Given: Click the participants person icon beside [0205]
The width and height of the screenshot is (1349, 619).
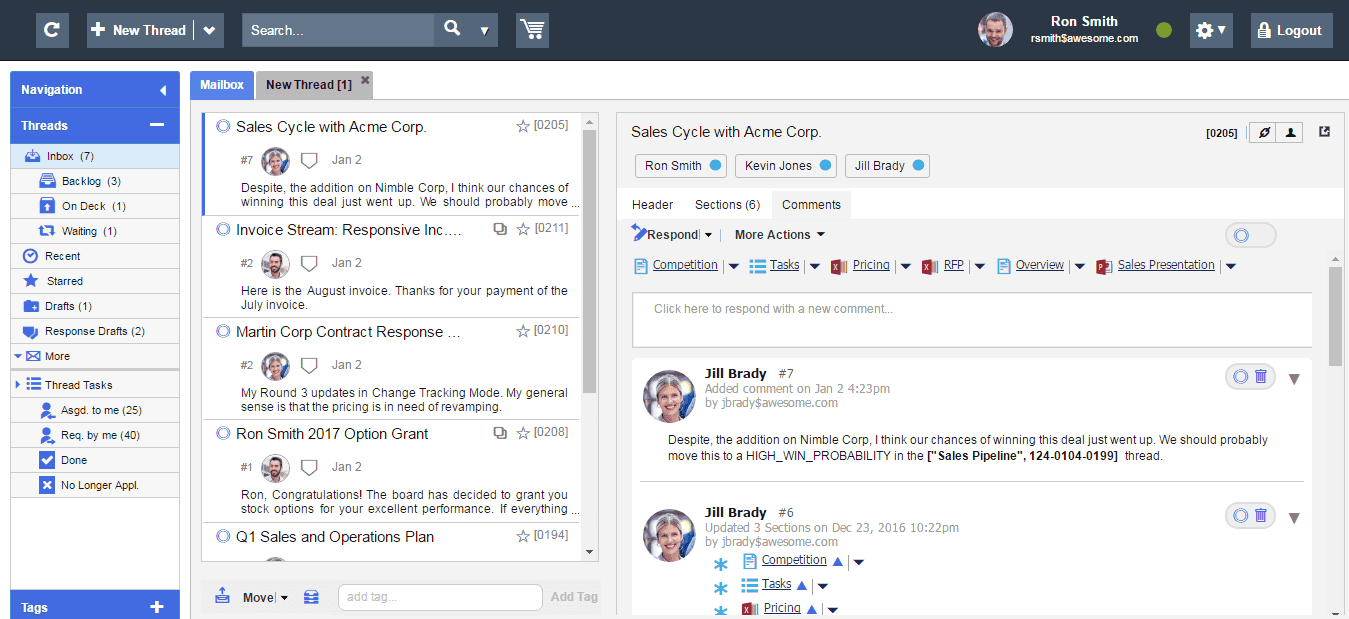Looking at the screenshot, I should [x=1290, y=132].
